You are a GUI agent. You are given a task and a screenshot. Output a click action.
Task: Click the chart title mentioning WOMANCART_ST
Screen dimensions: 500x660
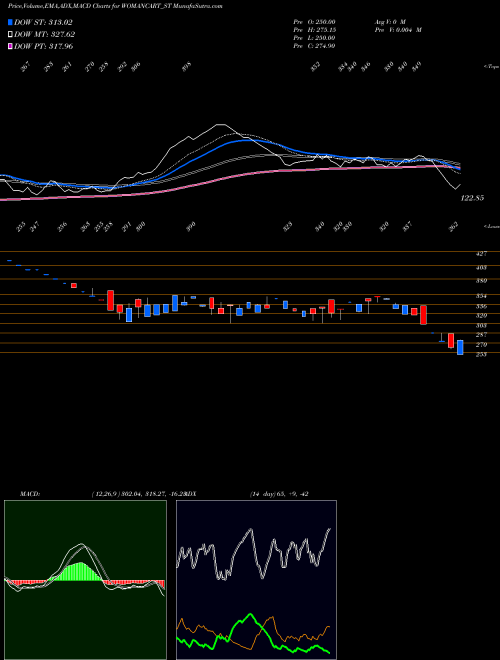(x=115, y=6)
